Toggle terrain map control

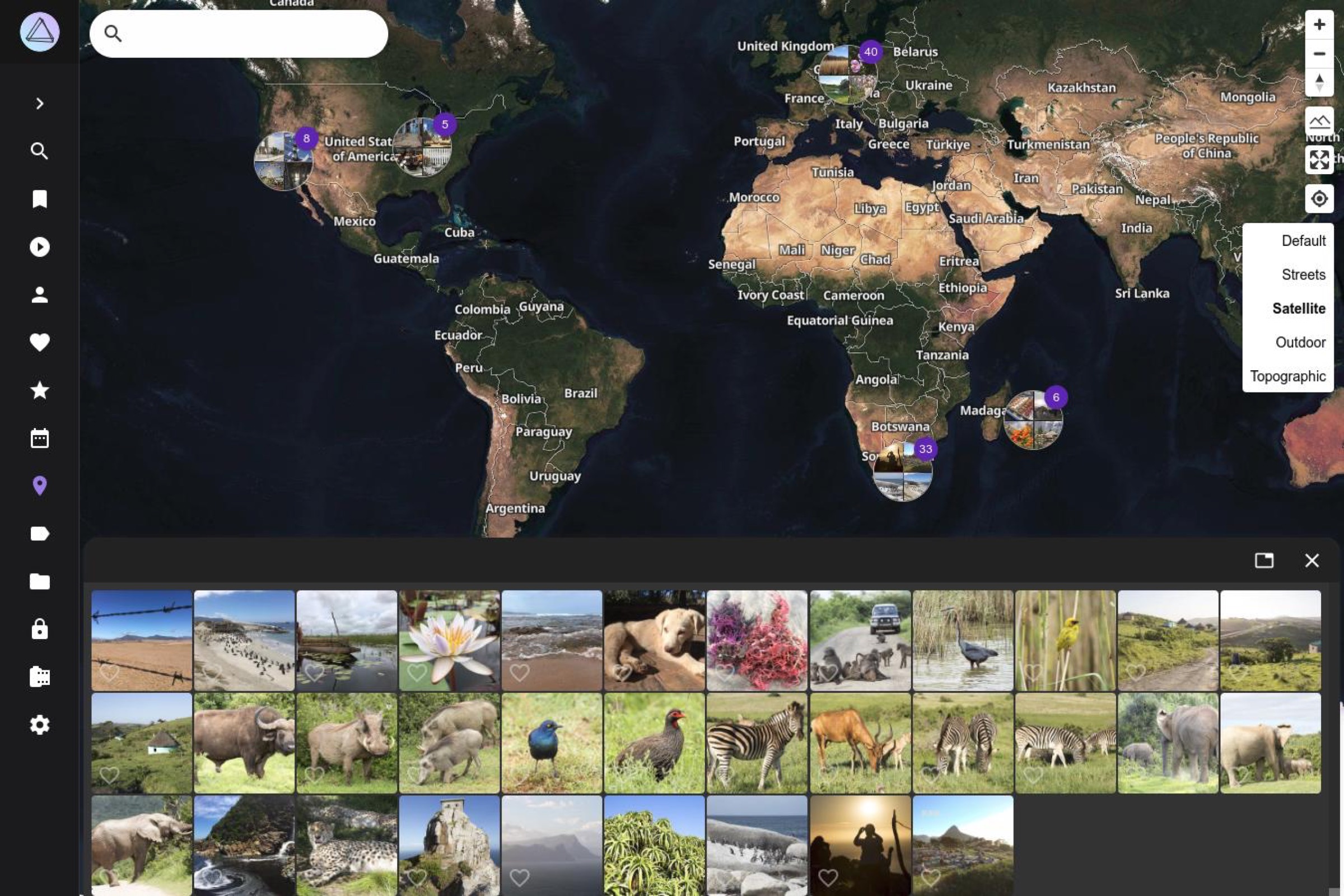point(1319,122)
